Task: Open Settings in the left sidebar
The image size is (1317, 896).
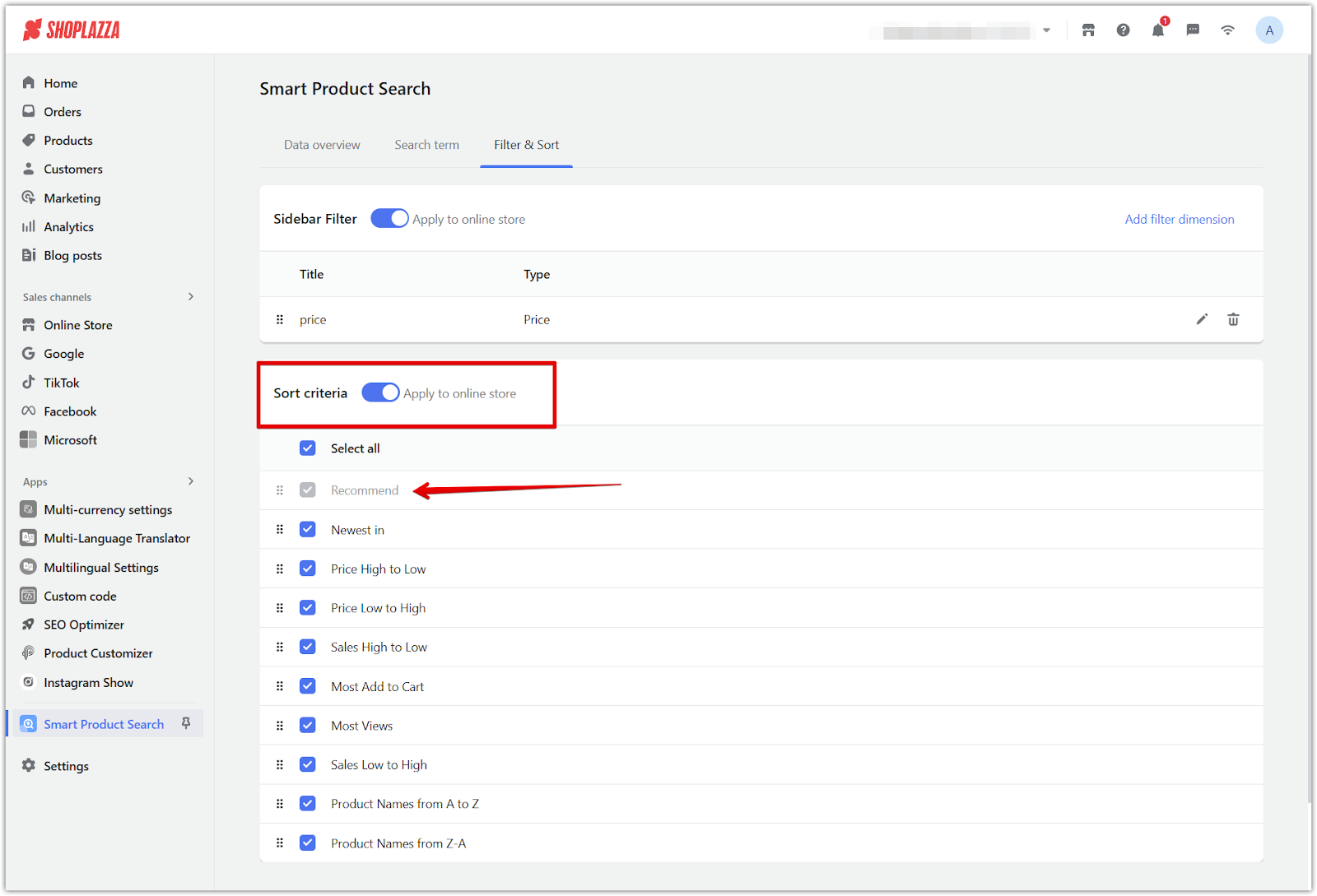Action: pyautogui.click(x=66, y=766)
